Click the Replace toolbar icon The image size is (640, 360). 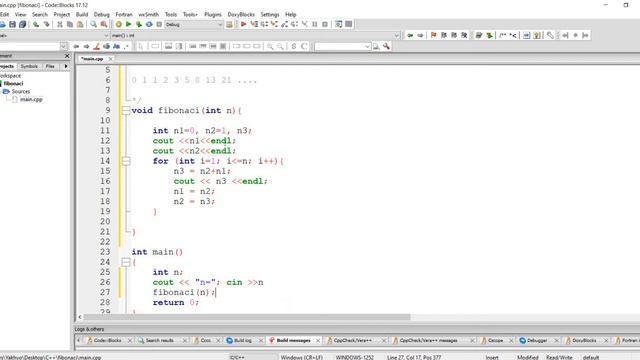coord(104,24)
